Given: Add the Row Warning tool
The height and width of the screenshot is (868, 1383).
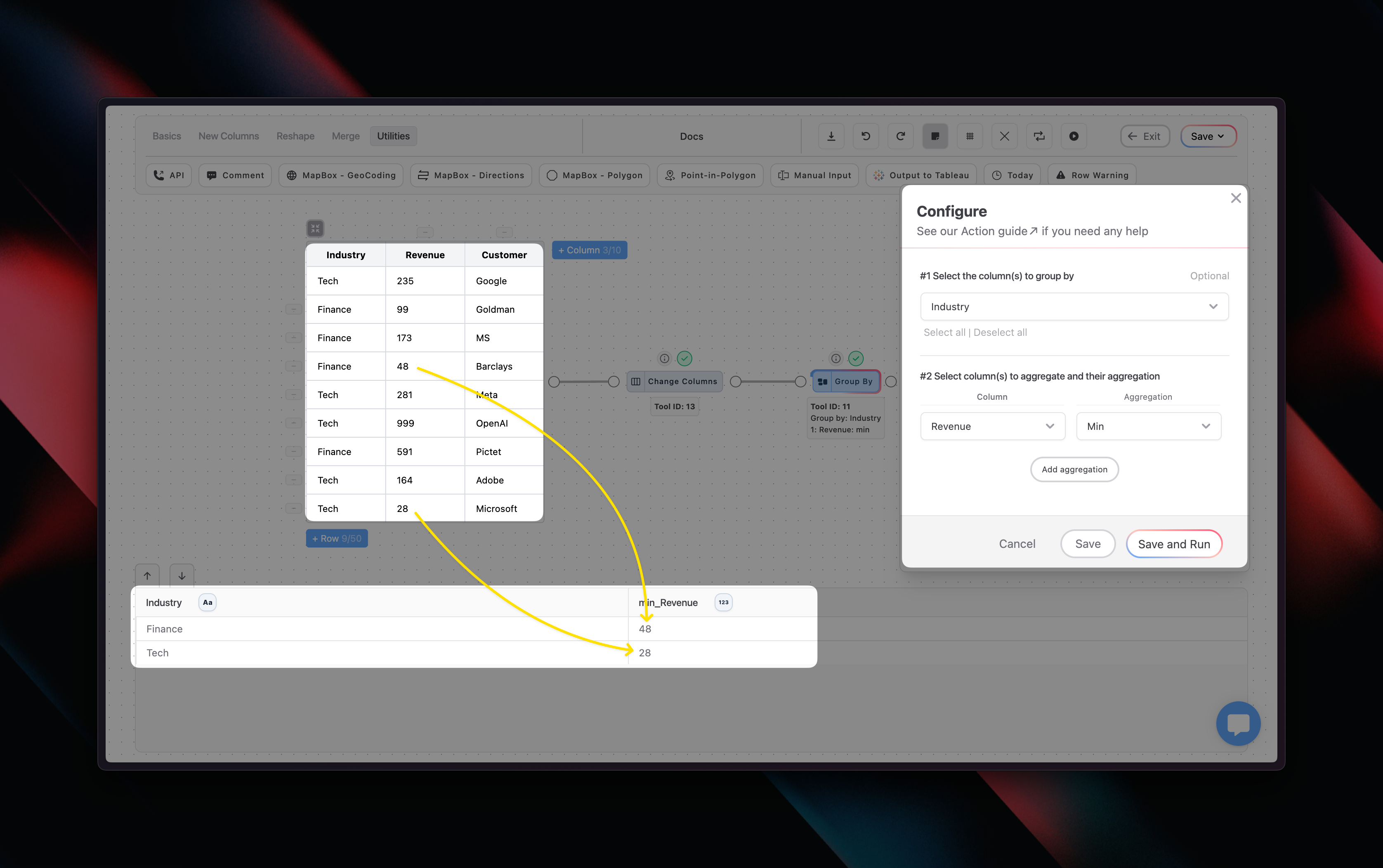Looking at the screenshot, I should [1092, 175].
